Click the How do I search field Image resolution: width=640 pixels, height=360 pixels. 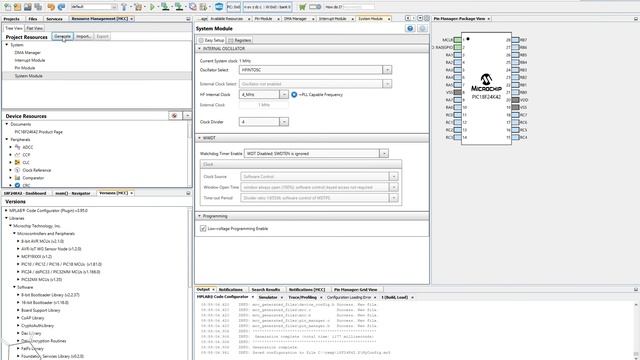pos(358,7)
